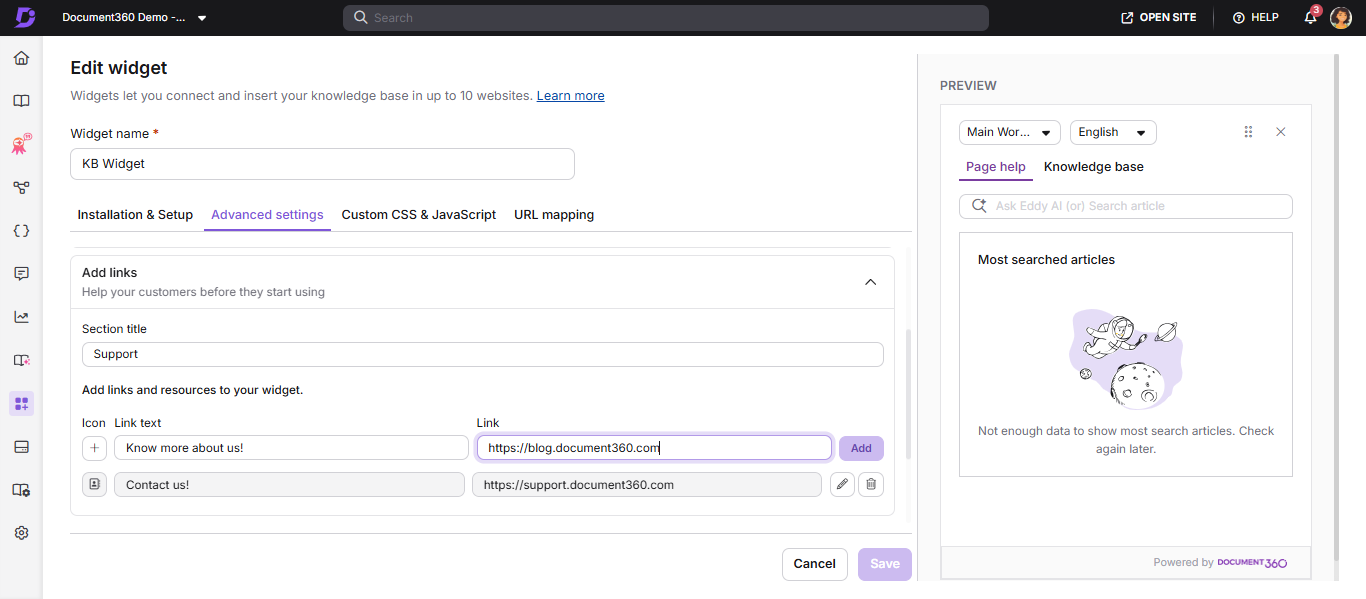Viewport: 1366px width, 599px height.
Task: Close the preview widget with X
Action: point(1280,132)
